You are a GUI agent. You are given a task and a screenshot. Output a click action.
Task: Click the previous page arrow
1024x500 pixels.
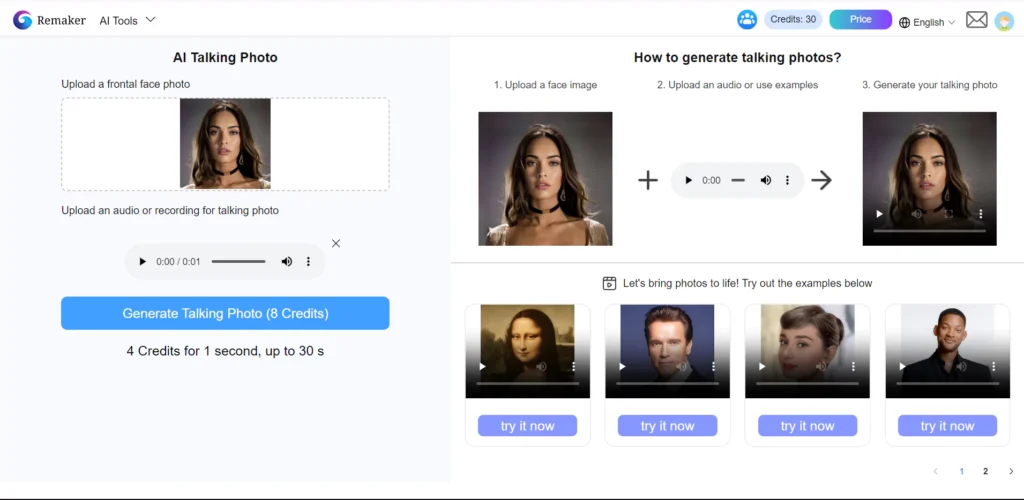(935, 471)
